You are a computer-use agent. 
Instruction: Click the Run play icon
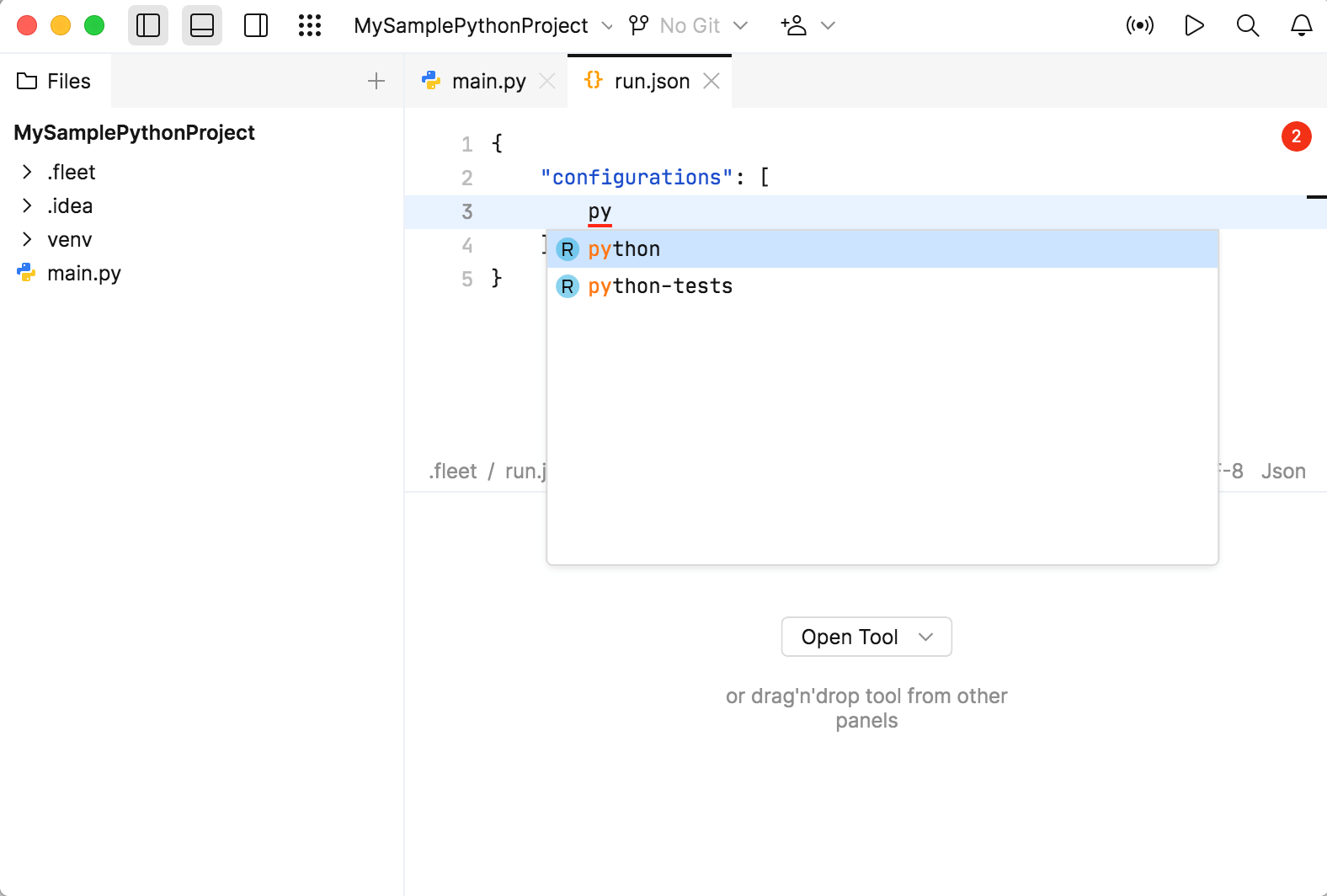(1194, 25)
